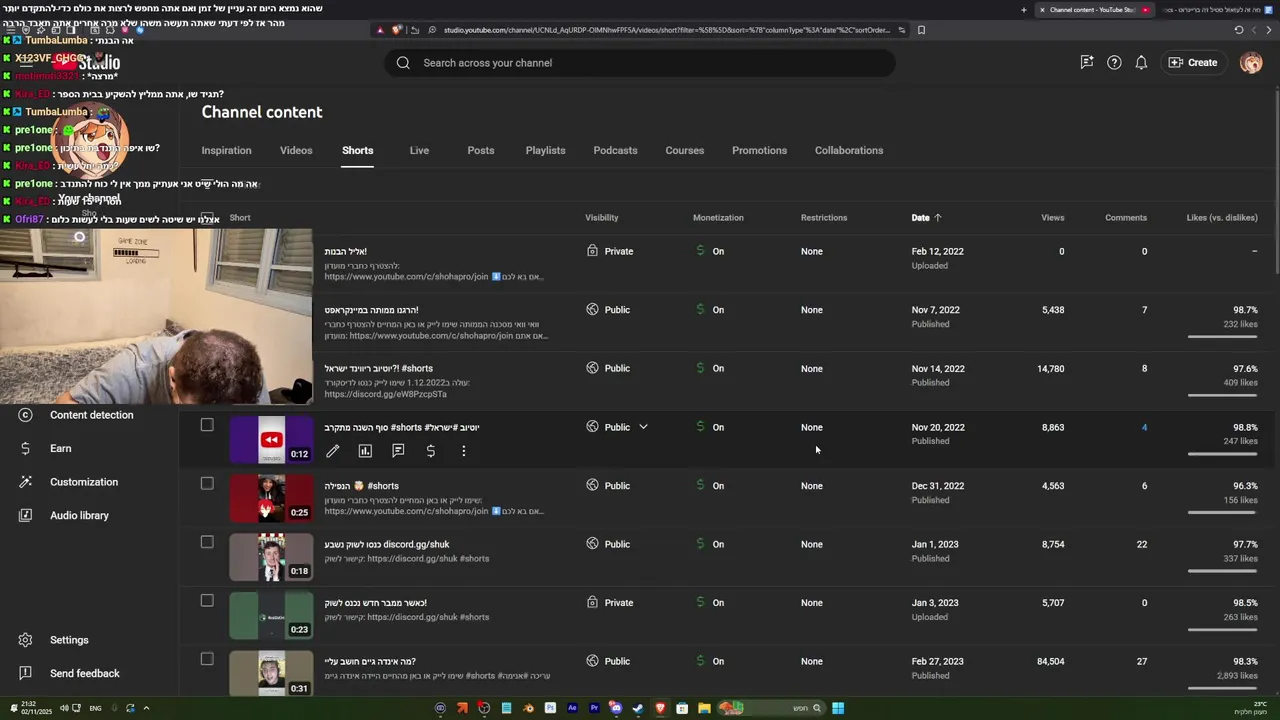This screenshot has width=1280, height=720.
Task: Click the Customization wand sidebar icon
Action: click(25, 482)
